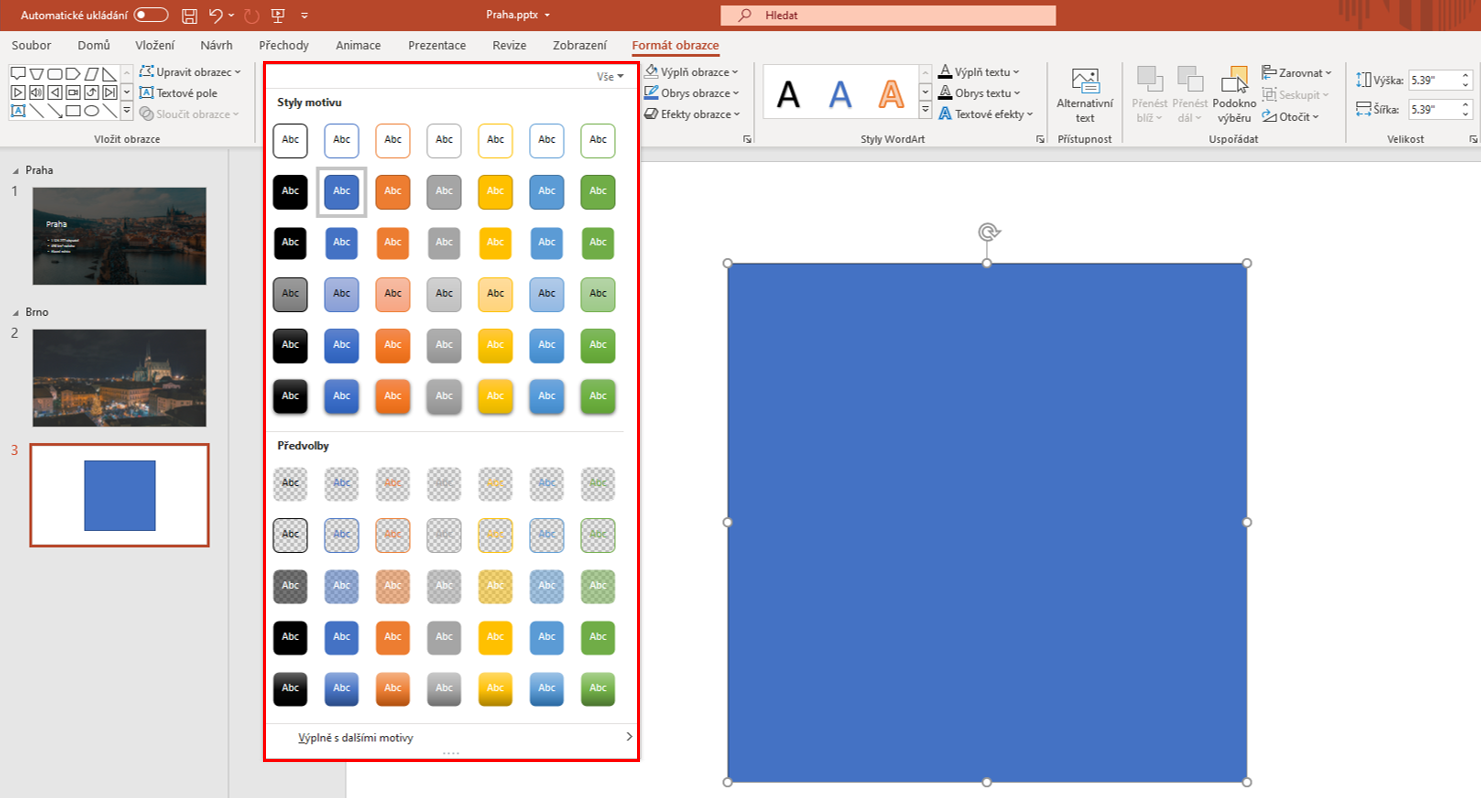1481x798 pixels.
Task: Select the Brno slide thumbnail
Action: coord(119,376)
